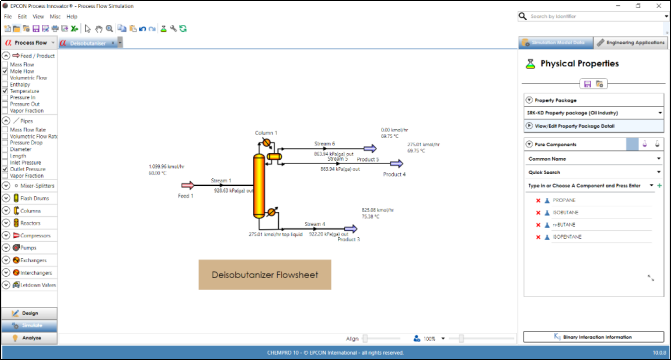Click the green Refresh icon
The height and width of the screenshot is (361, 672).
[183, 29]
